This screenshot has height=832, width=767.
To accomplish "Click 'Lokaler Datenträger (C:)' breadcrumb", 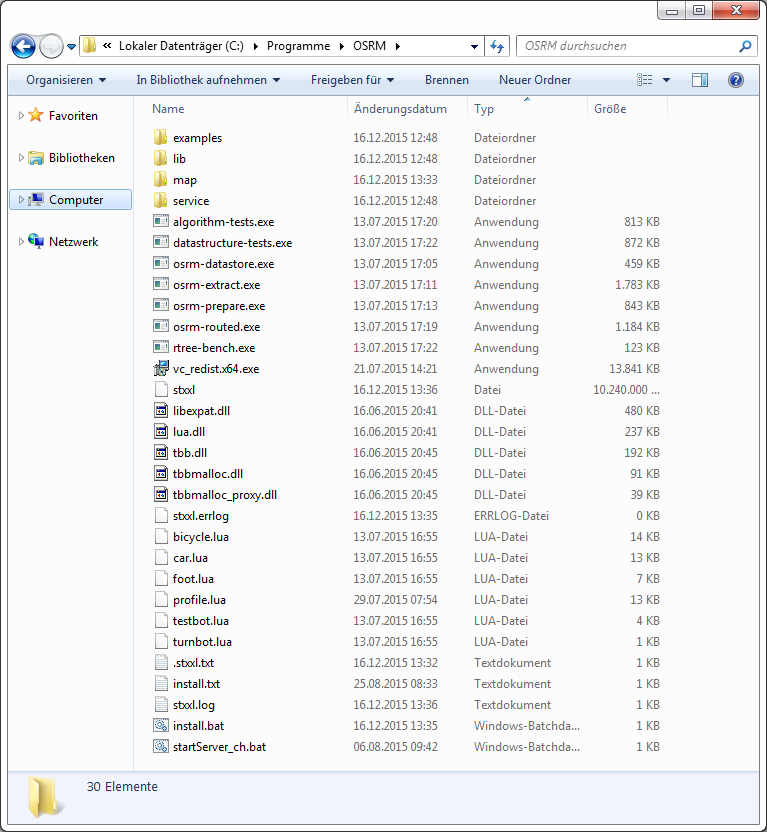I will coord(181,46).
